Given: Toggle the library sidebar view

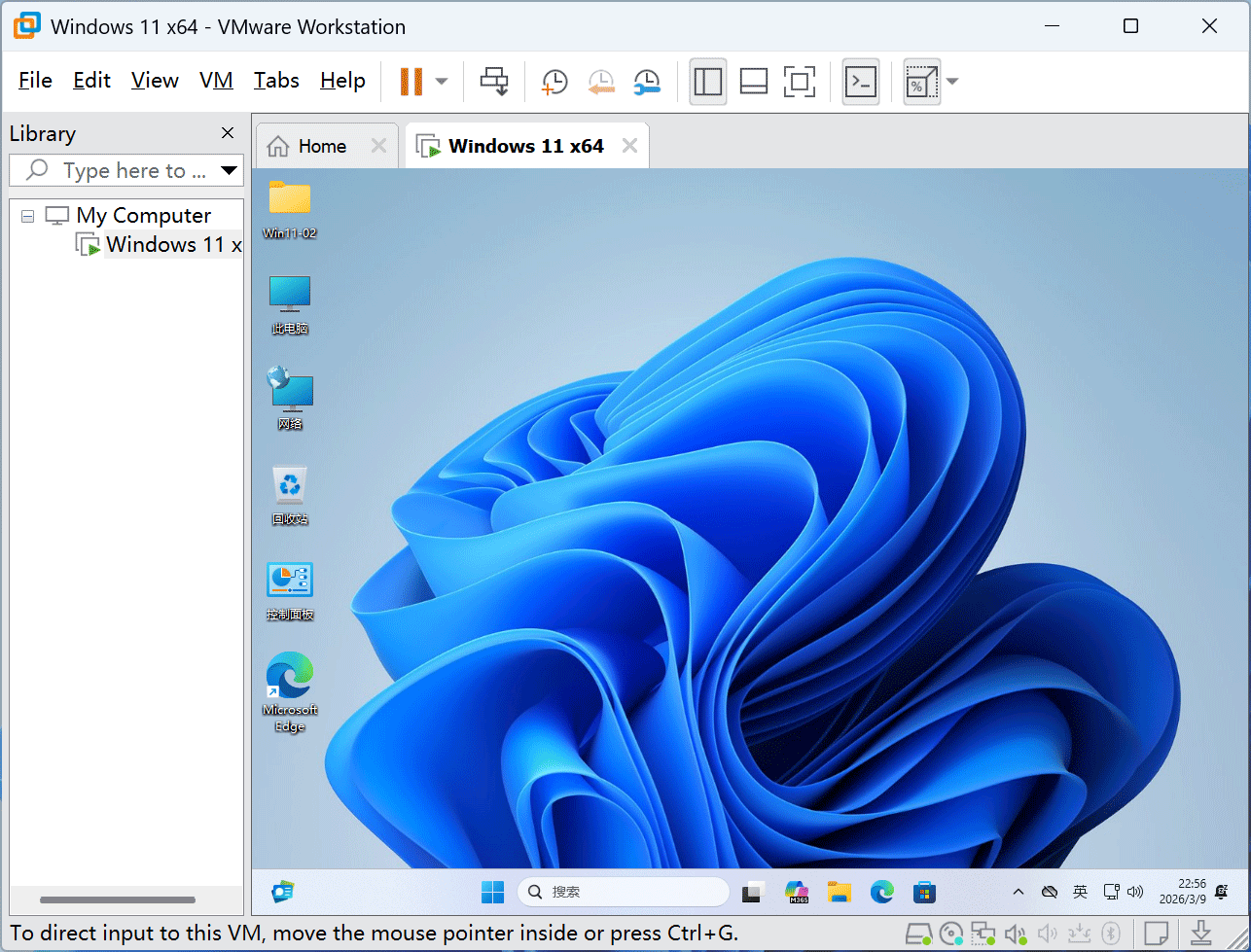Looking at the screenshot, I should 708,82.
